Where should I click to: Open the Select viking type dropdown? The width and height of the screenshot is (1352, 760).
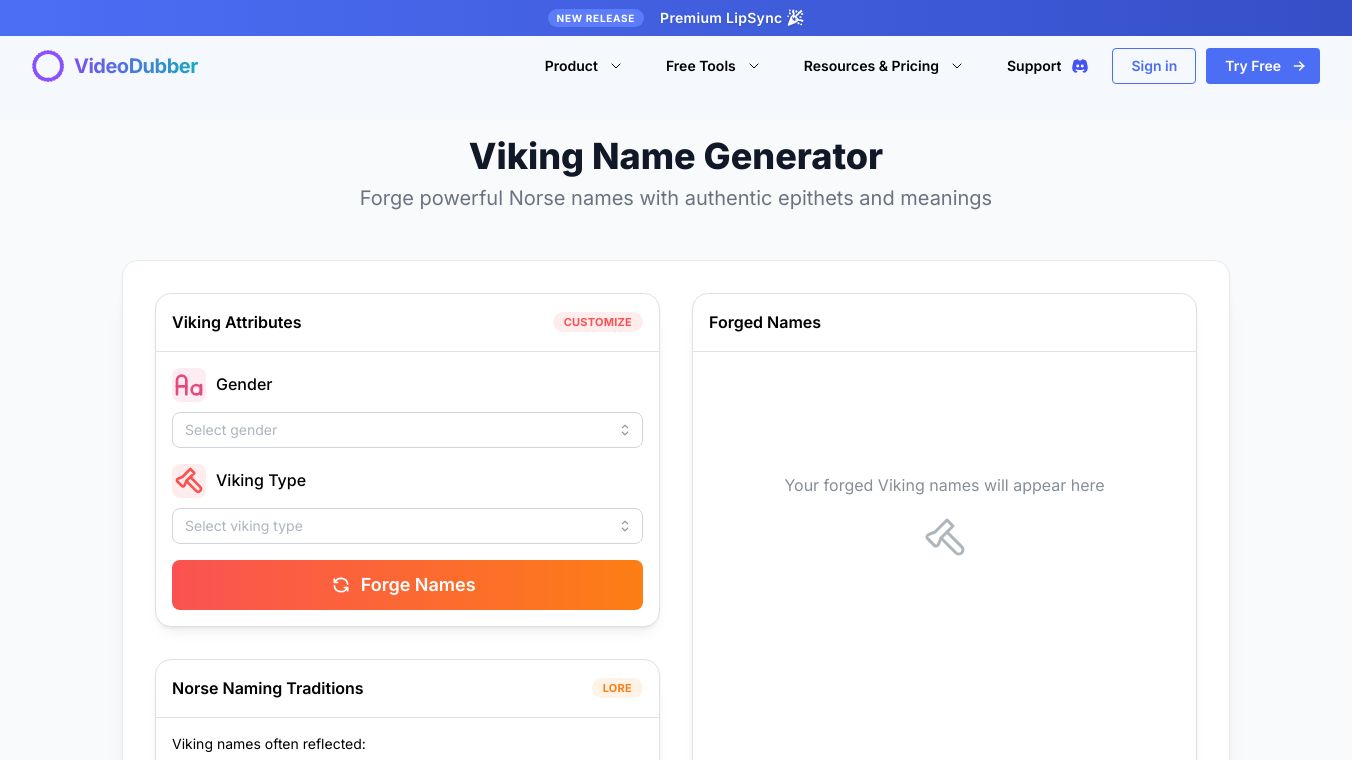tap(407, 526)
